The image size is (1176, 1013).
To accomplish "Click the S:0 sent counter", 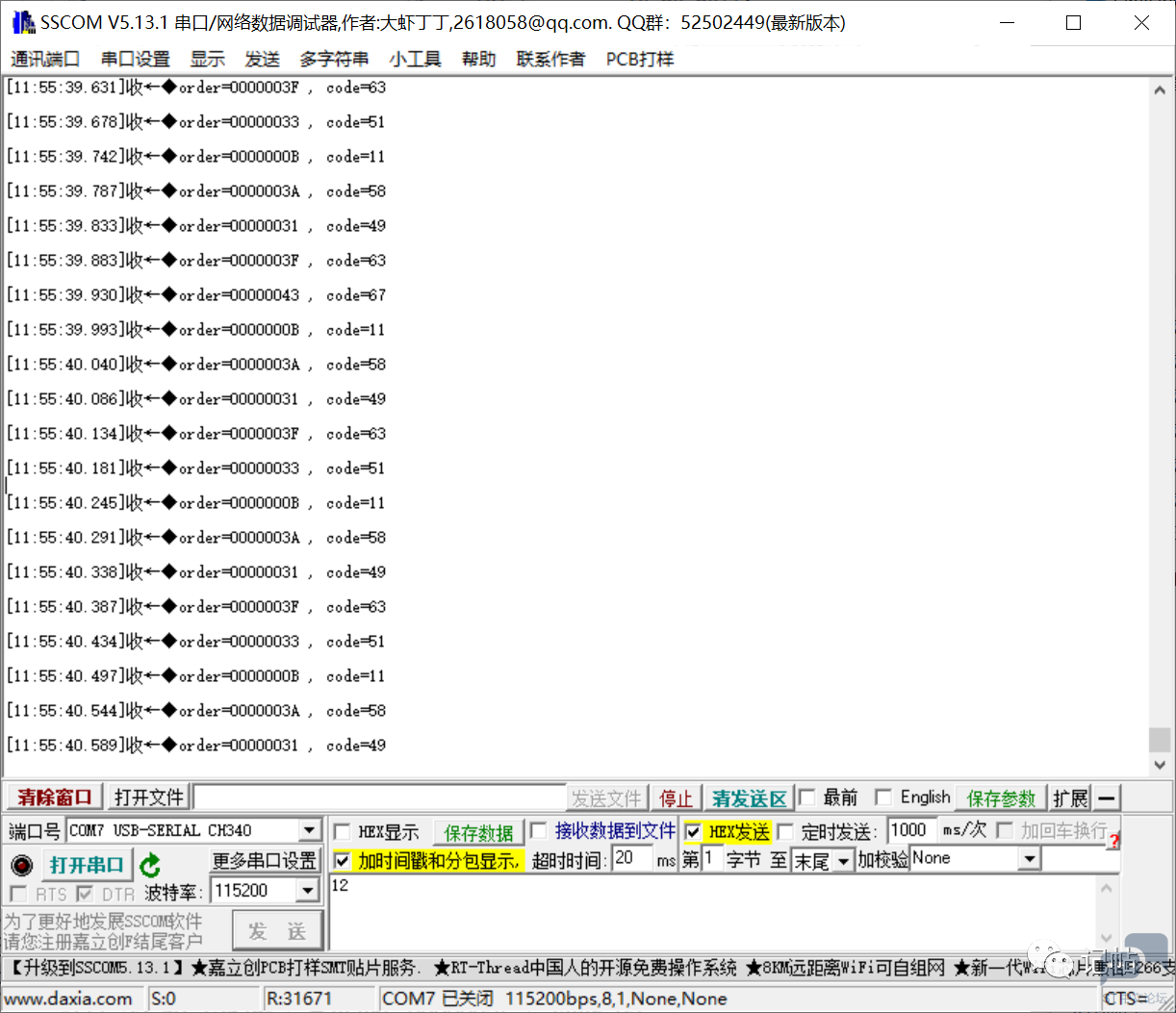I will [x=164, y=999].
